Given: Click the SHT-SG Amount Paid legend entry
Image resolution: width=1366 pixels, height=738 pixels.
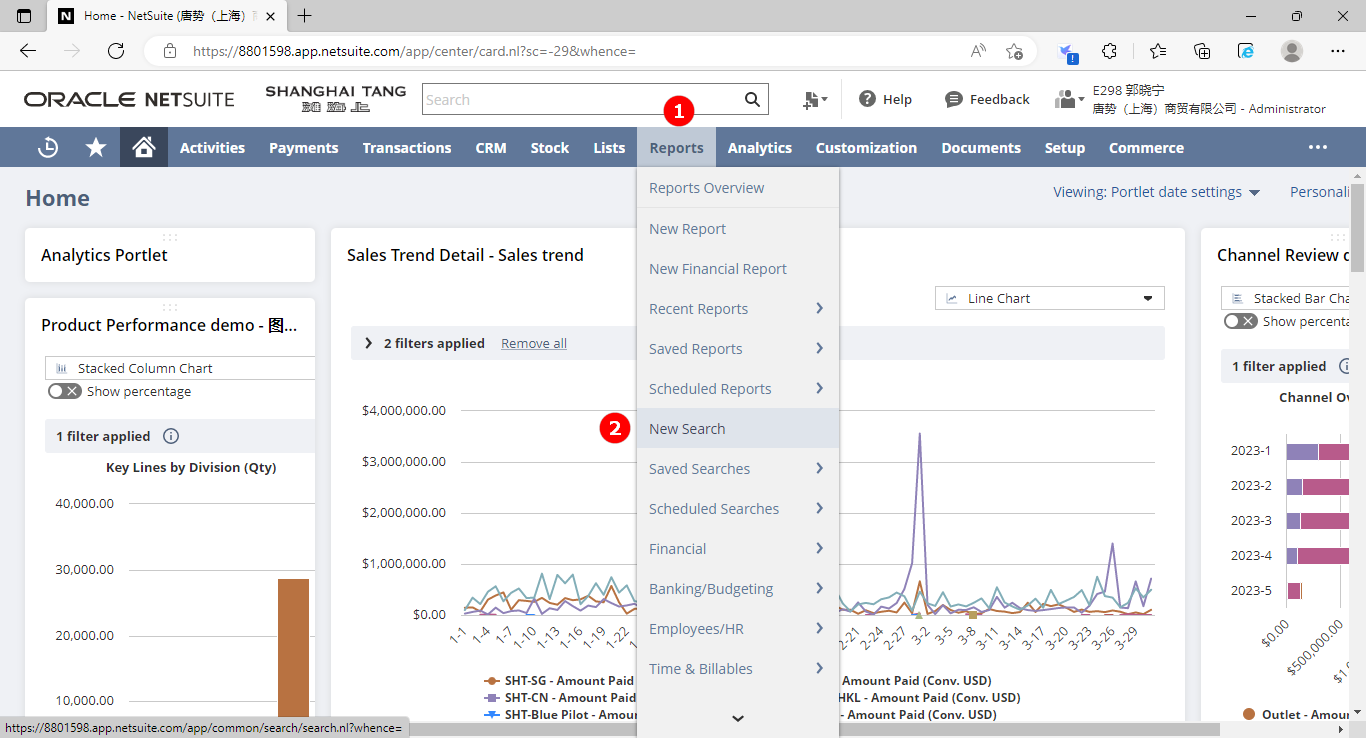Looking at the screenshot, I should click(561, 681).
